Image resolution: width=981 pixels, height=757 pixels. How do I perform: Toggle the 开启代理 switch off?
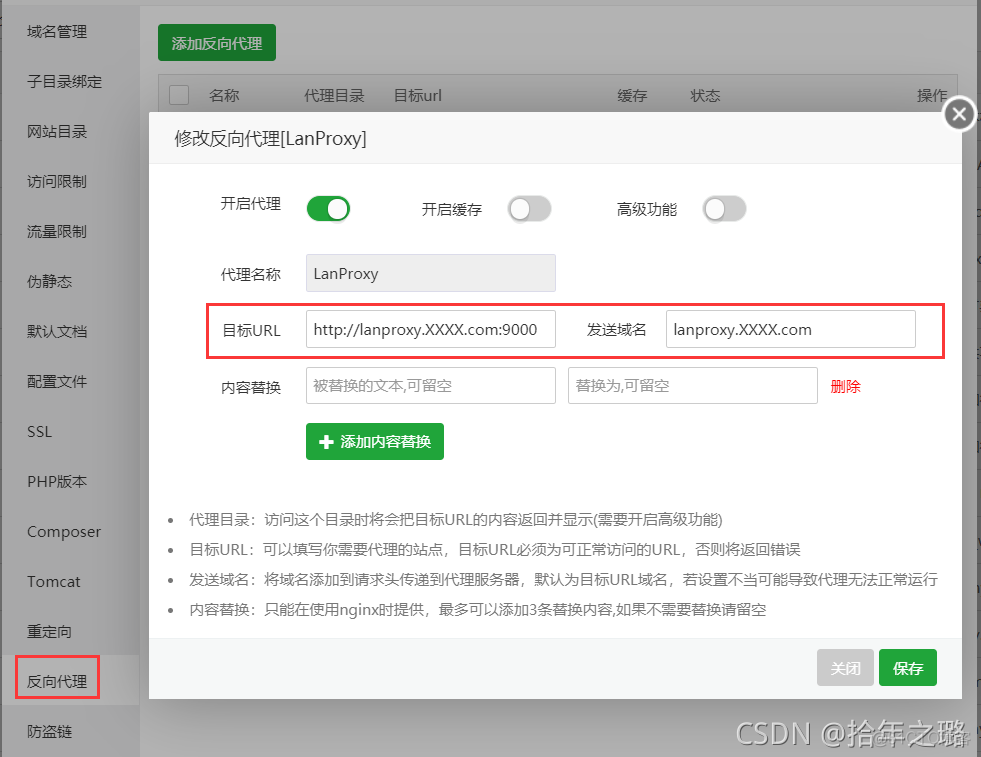[328, 208]
